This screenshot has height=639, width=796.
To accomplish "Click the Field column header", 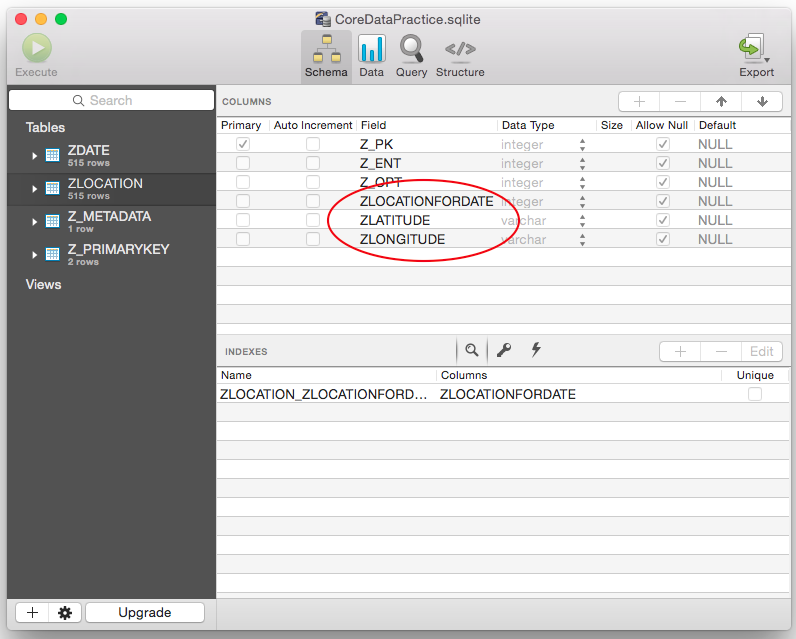I will point(374,125).
